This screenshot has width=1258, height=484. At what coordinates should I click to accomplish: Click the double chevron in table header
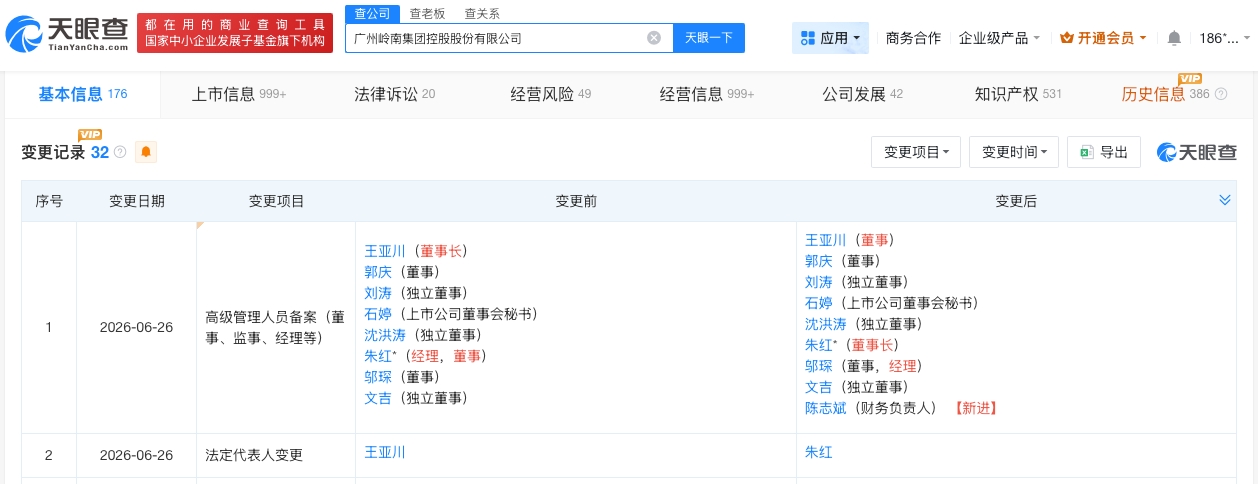coord(1225,200)
